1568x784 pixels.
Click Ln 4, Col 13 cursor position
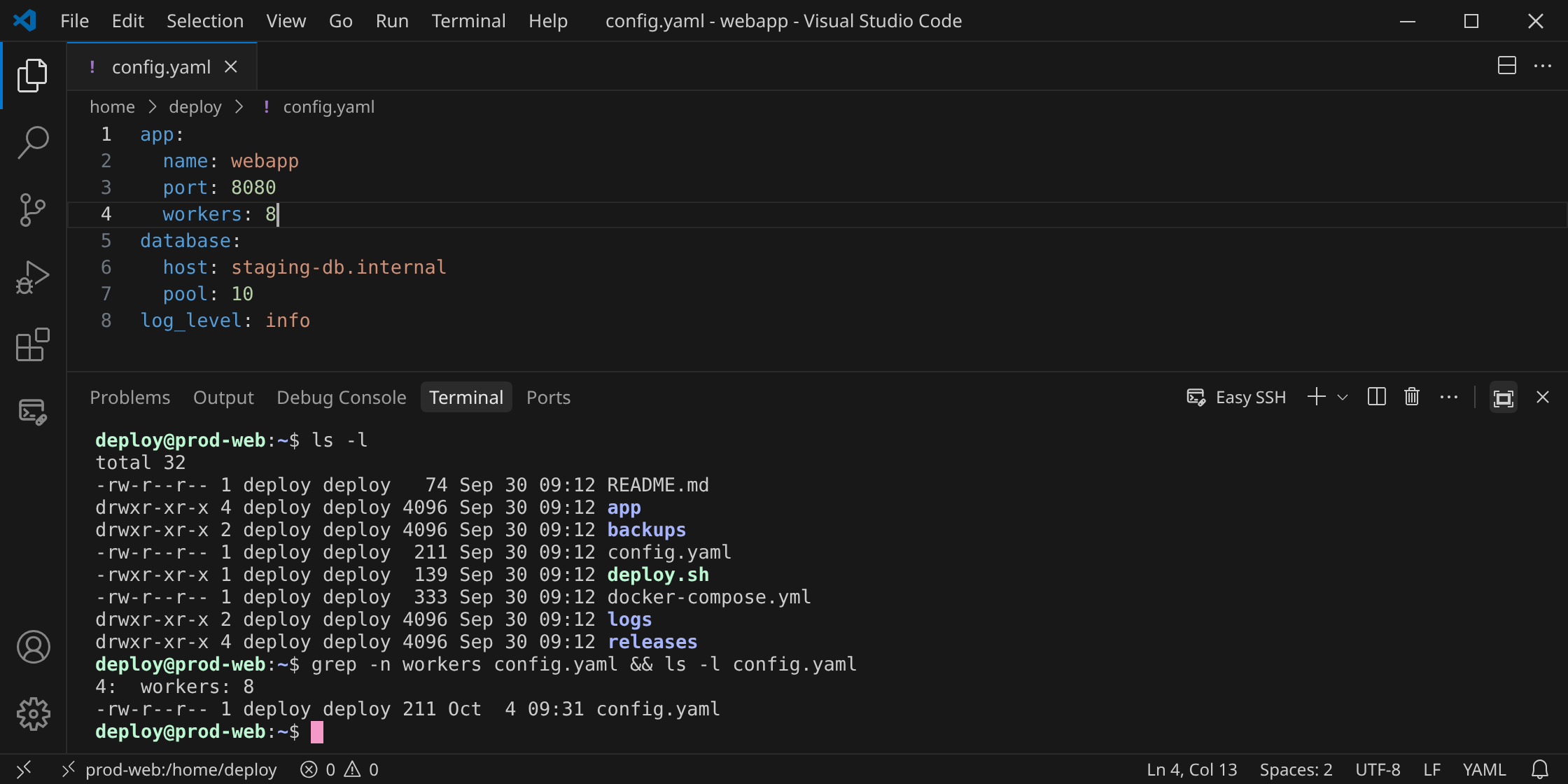point(1192,769)
